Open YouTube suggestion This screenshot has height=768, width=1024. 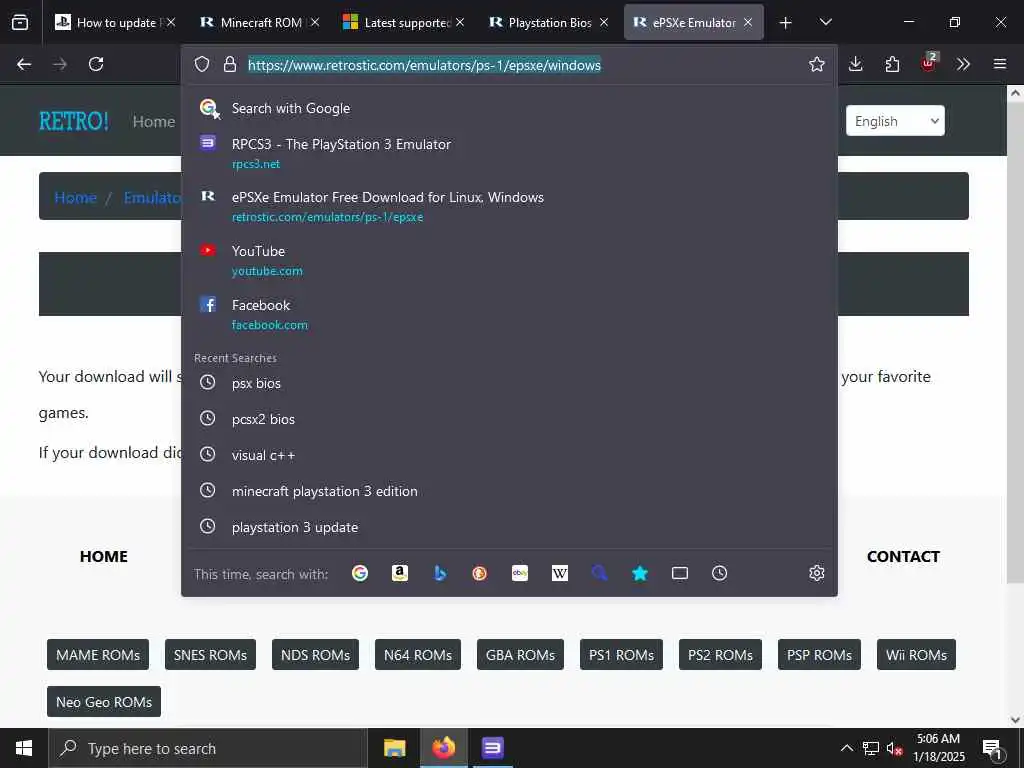(509, 261)
